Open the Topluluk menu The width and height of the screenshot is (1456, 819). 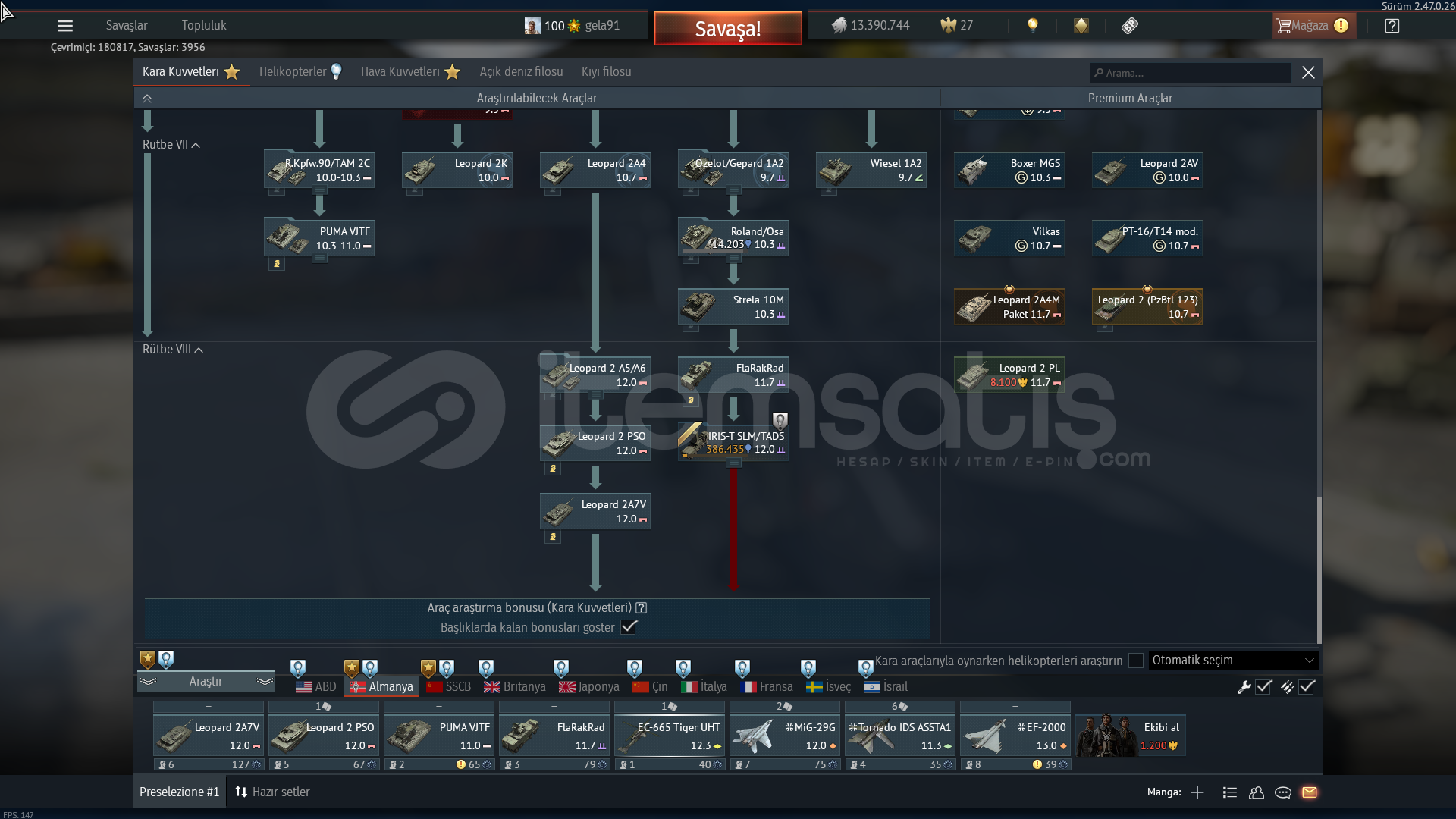[x=204, y=26]
